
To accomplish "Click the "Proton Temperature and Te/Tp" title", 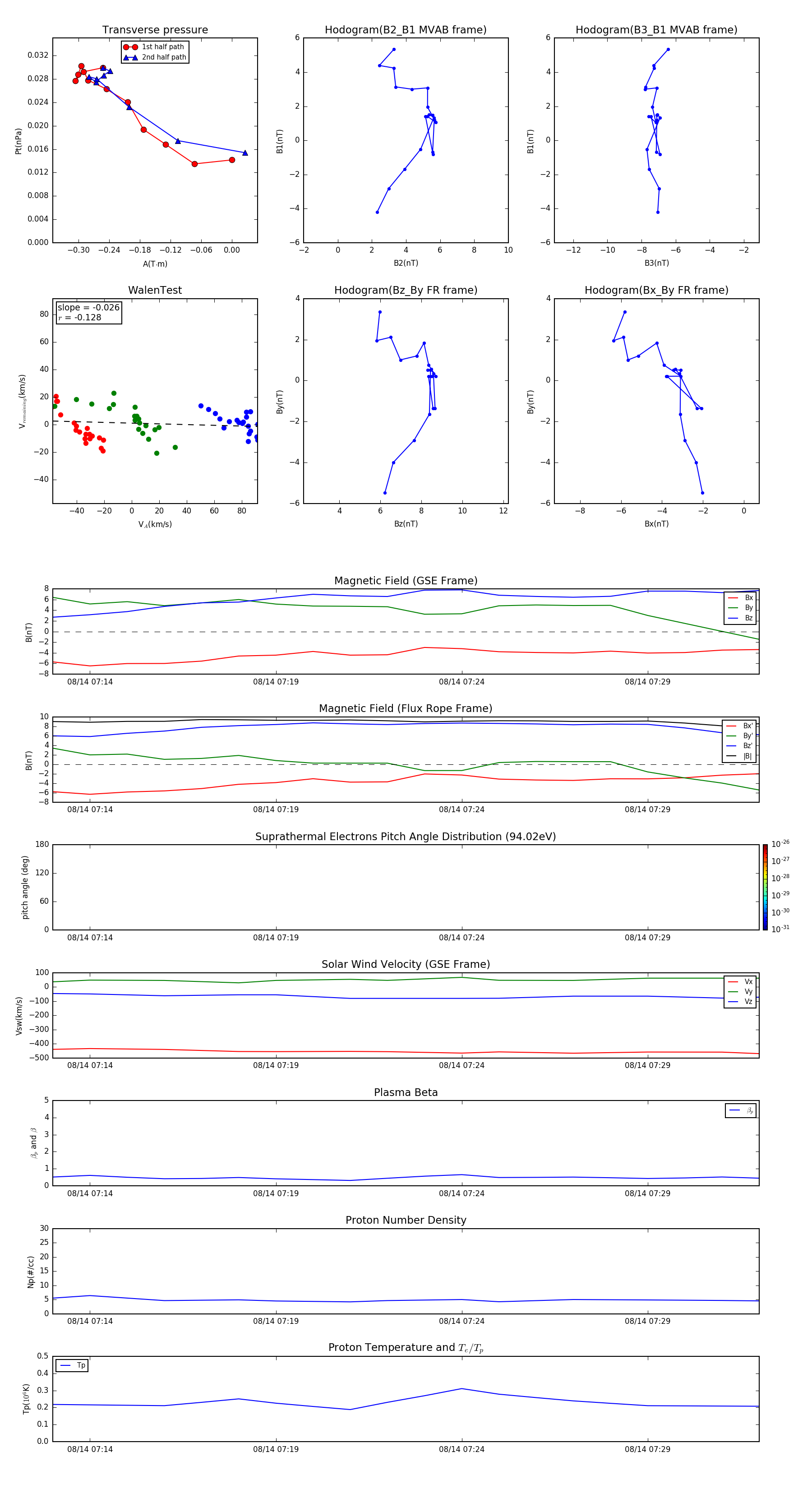I will [406, 1348].
